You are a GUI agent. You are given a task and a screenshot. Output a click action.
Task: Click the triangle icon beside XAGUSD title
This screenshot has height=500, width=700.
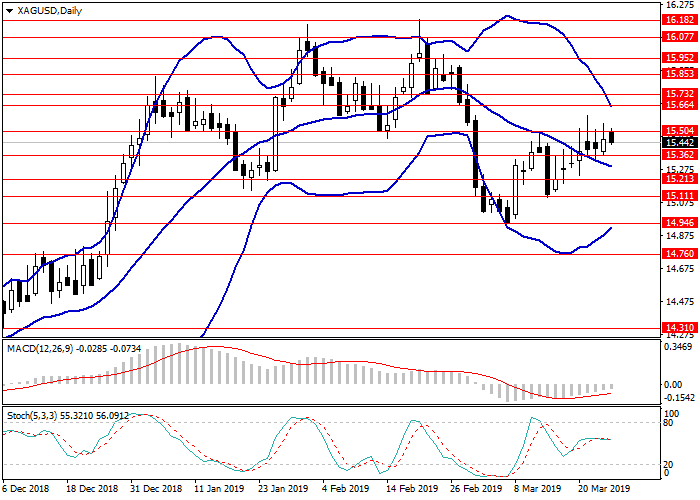point(8,11)
